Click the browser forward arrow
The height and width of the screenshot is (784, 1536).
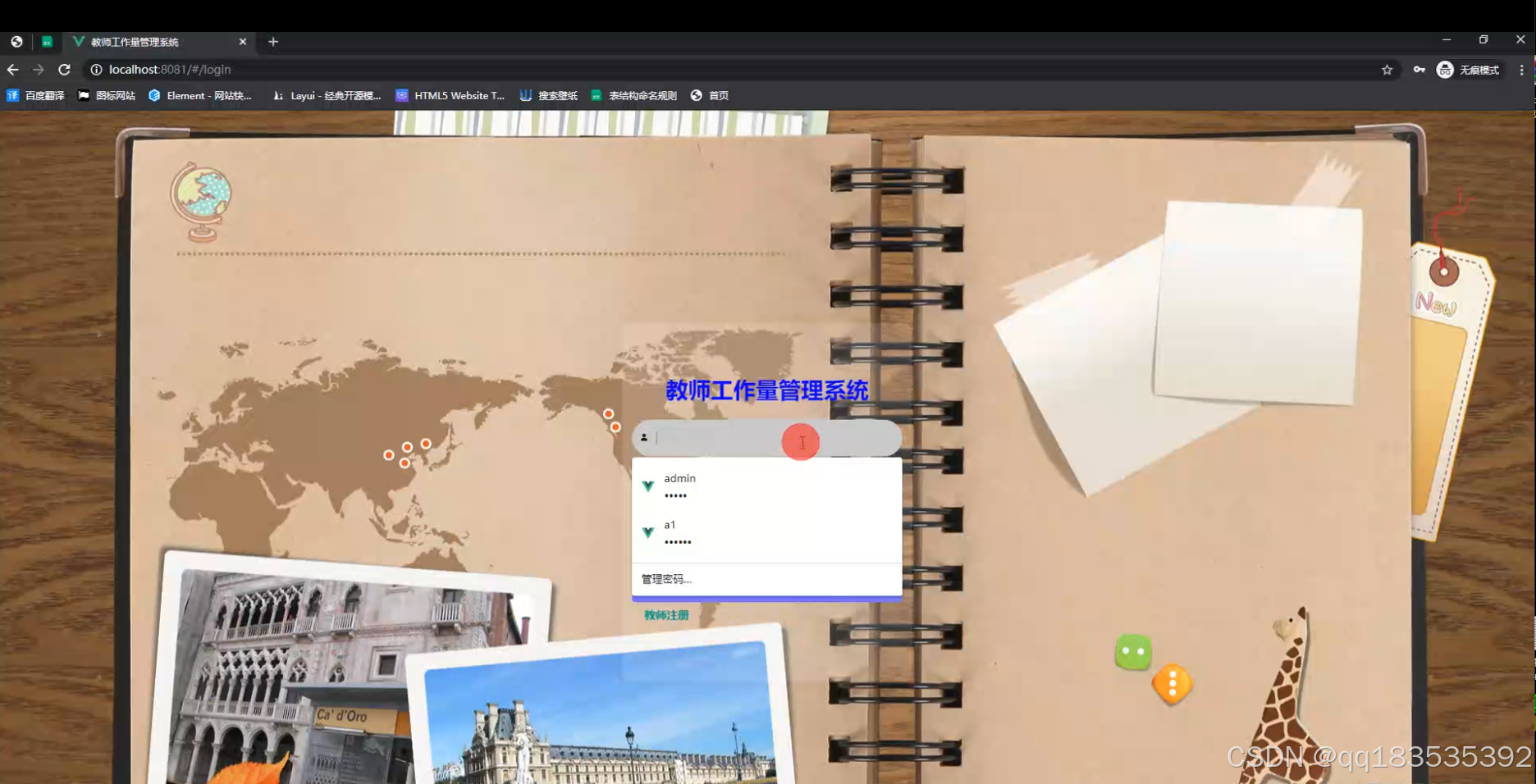tap(38, 70)
